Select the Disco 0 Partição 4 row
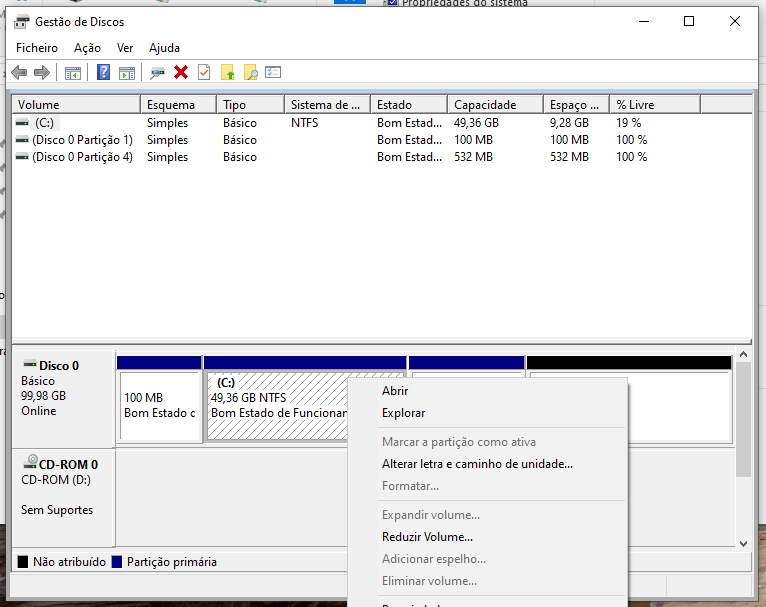Viewport: 766px width, 607px height. [82, 157]
